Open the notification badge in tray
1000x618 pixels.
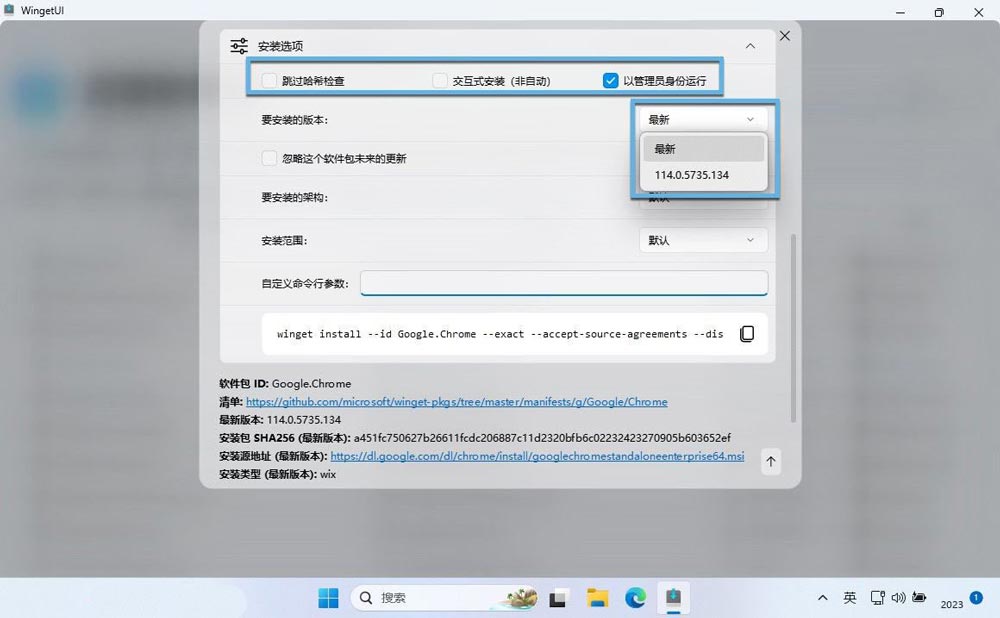click(x=976, y=597)
